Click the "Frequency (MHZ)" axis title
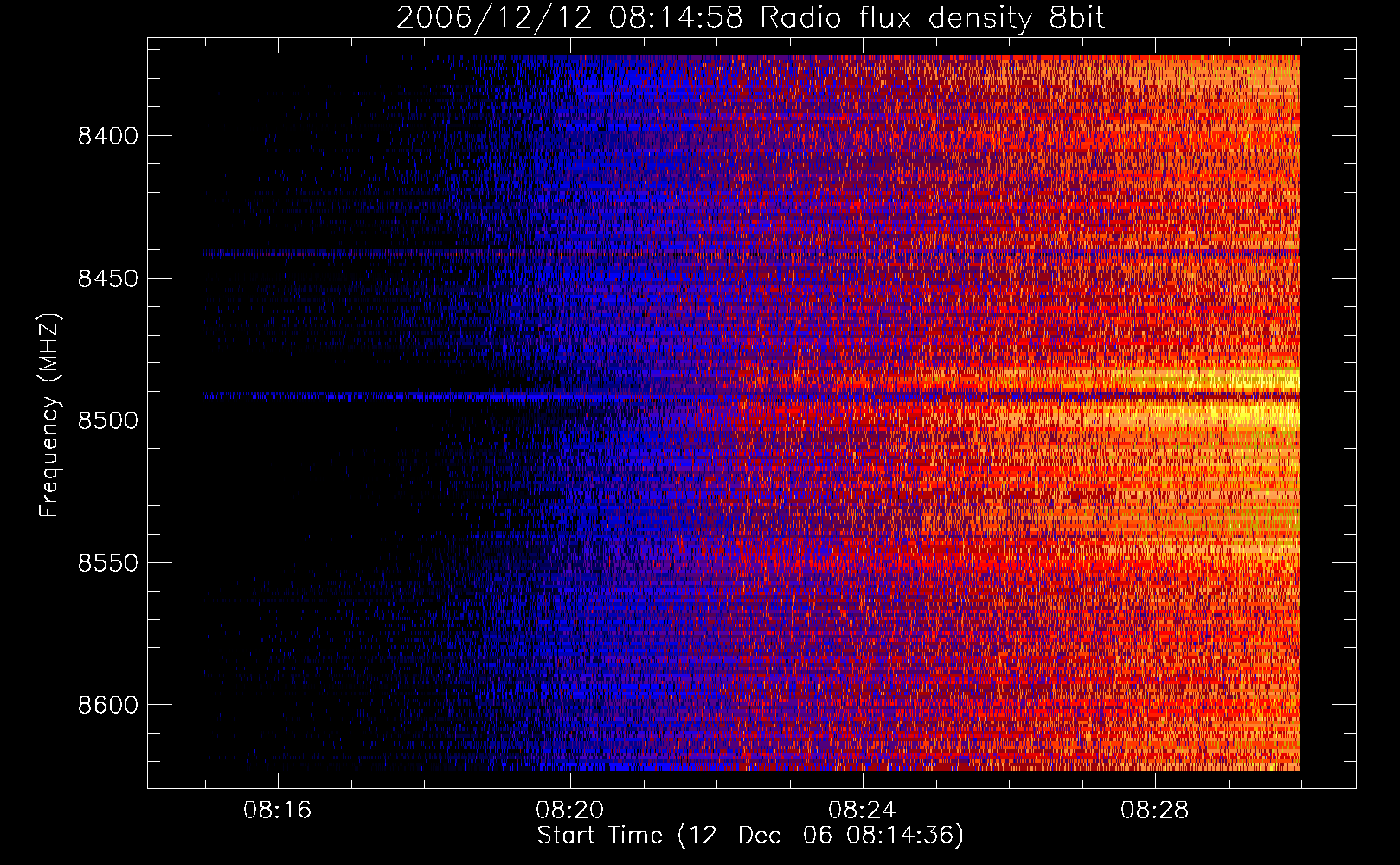The image size is (1400, 865). (49, 415)
